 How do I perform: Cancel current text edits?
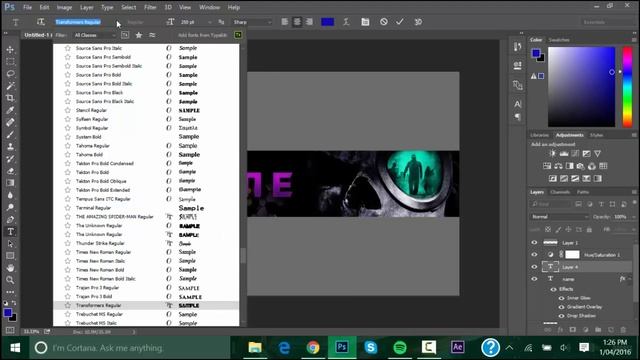(384, 22)
